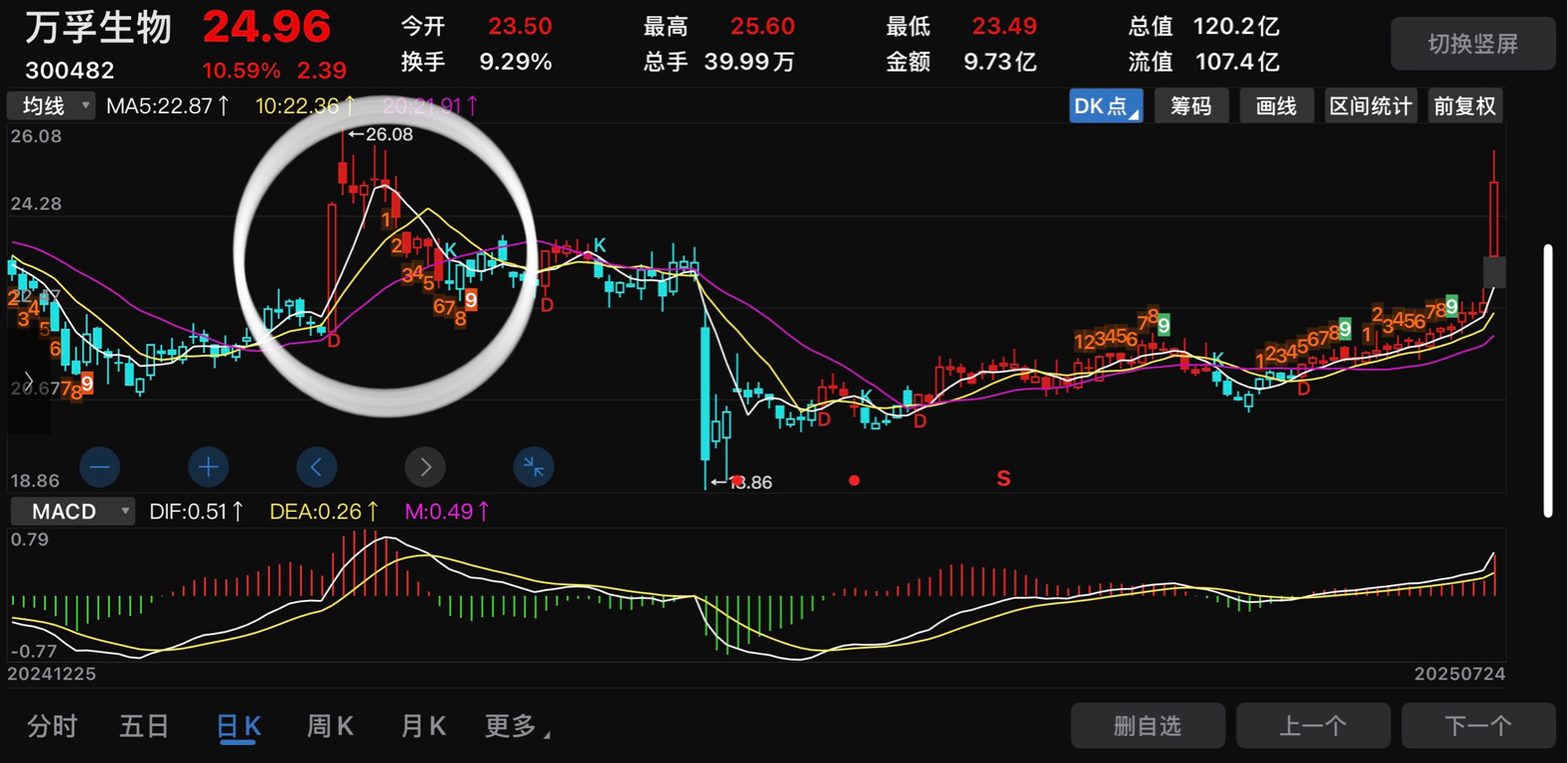Switch to the 五日 tab
This screenshot has height=763, width=1568.
(x=144, y=726)
